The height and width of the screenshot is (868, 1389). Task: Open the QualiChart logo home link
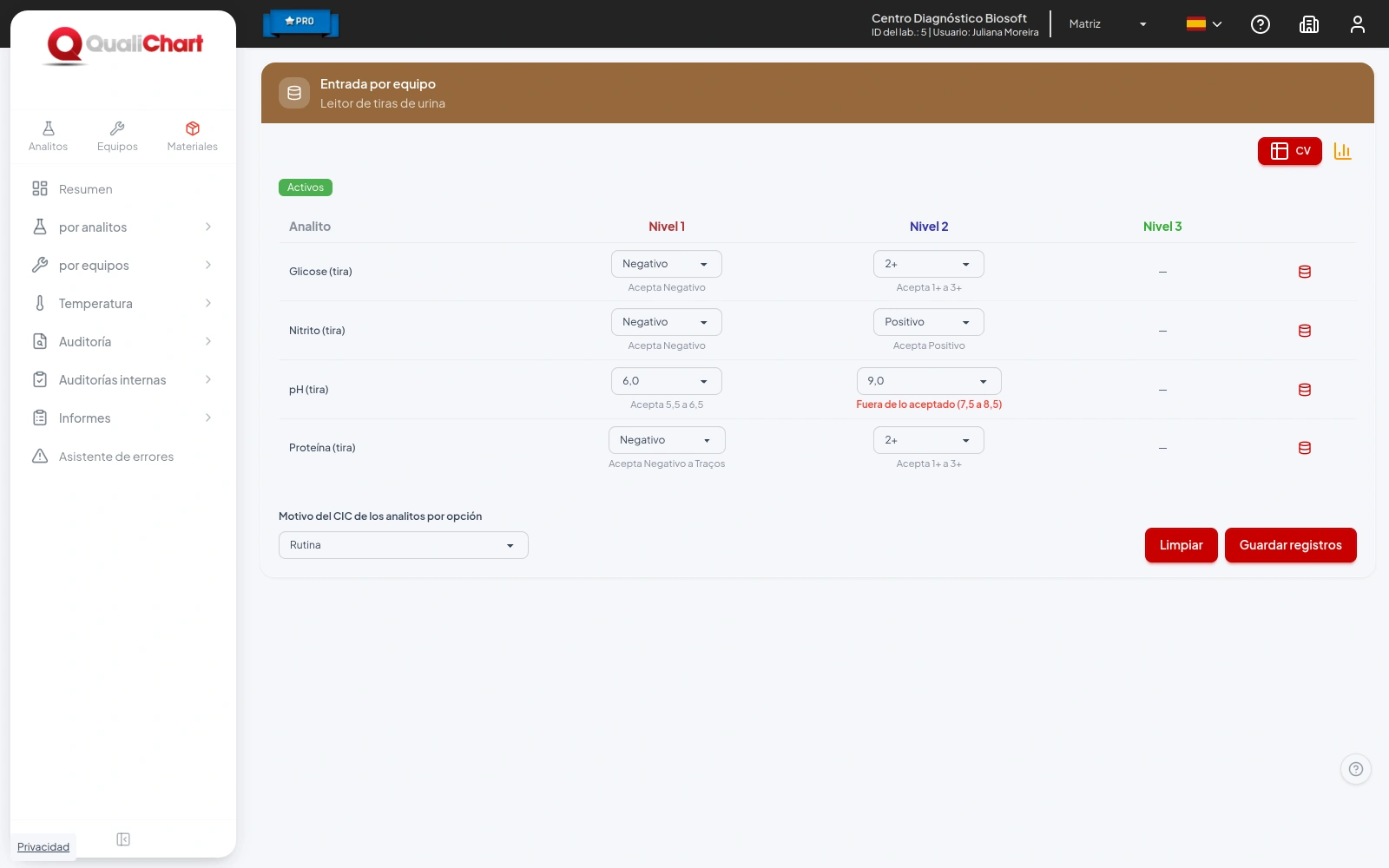(124, 45)
